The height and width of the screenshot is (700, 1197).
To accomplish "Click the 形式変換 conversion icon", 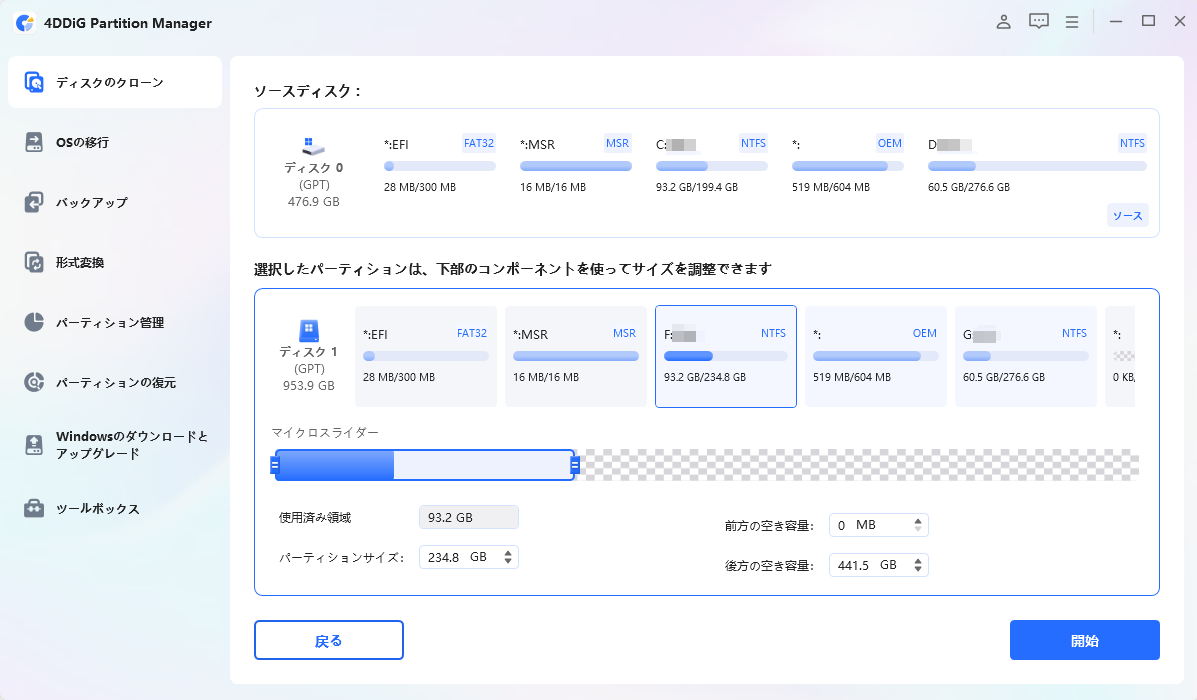I will point(35,262).
